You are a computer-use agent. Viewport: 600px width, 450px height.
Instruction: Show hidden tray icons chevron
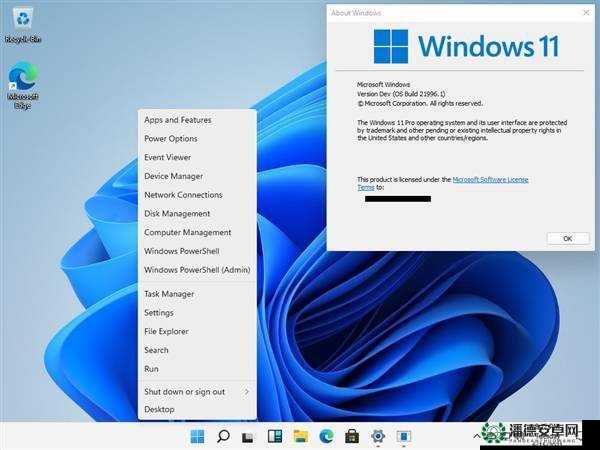point(476,436)
